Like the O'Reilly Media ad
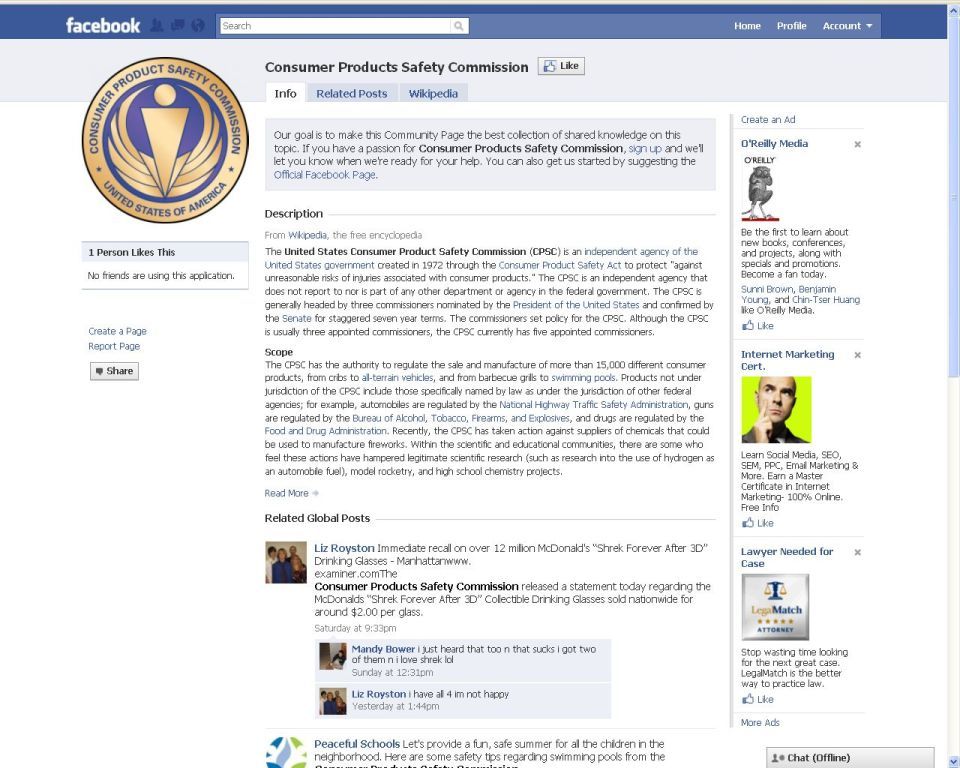This screenshot has width=960, height=768. [758, 326]
